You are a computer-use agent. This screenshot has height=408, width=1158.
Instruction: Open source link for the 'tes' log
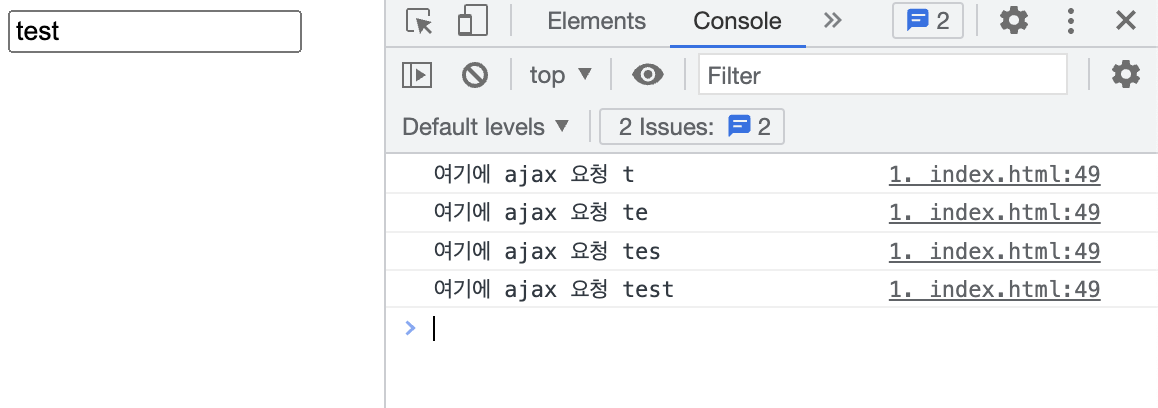click(994, 251)
